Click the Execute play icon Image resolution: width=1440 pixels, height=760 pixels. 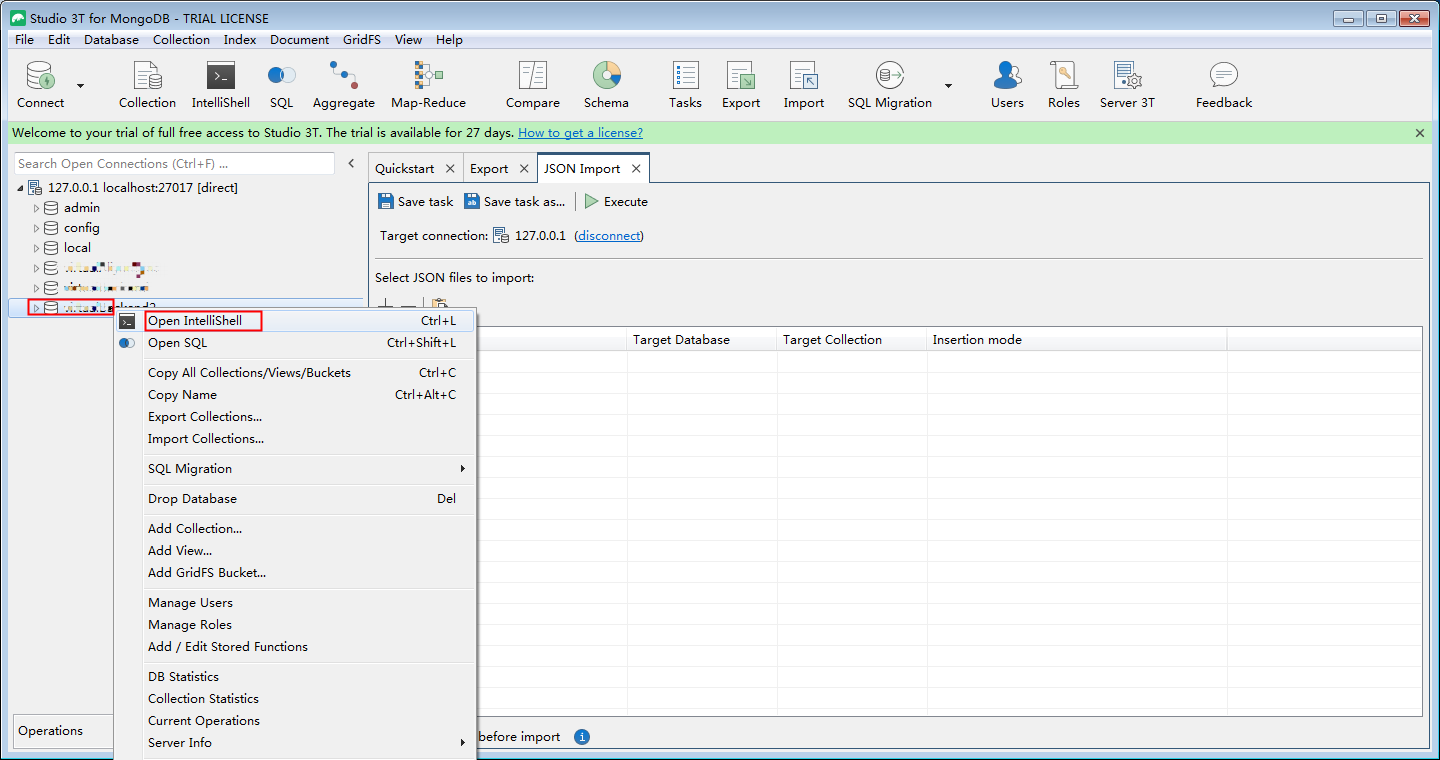coord(592,202)
